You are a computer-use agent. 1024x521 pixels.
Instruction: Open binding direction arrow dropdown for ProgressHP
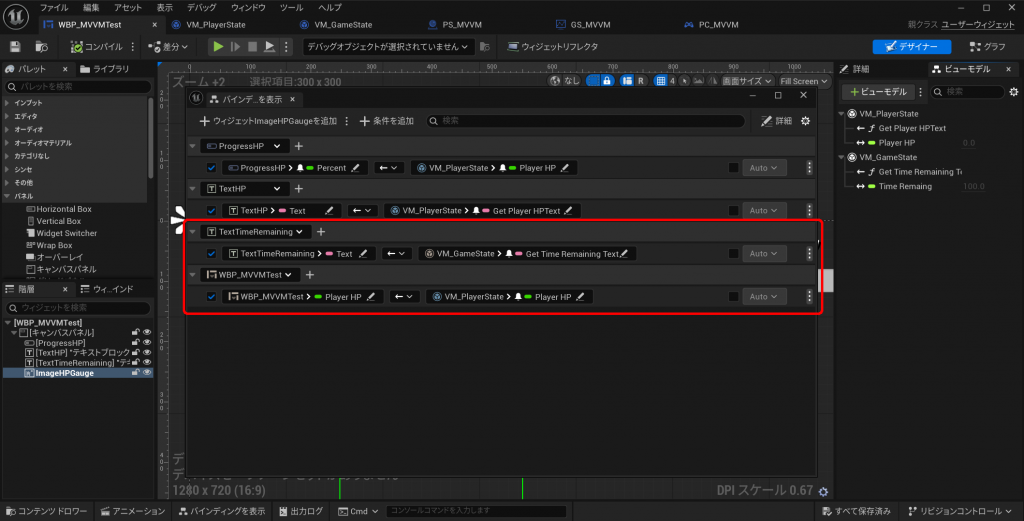pos(388,168)
